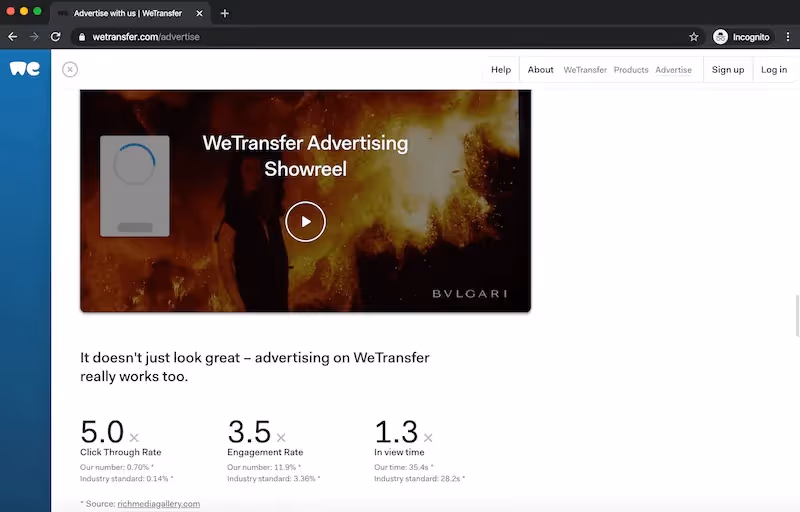The image size is (800, 512).
Task: Click the 'WeTransfer Advertising Showreel' title
Action: (x=305, y=156)
